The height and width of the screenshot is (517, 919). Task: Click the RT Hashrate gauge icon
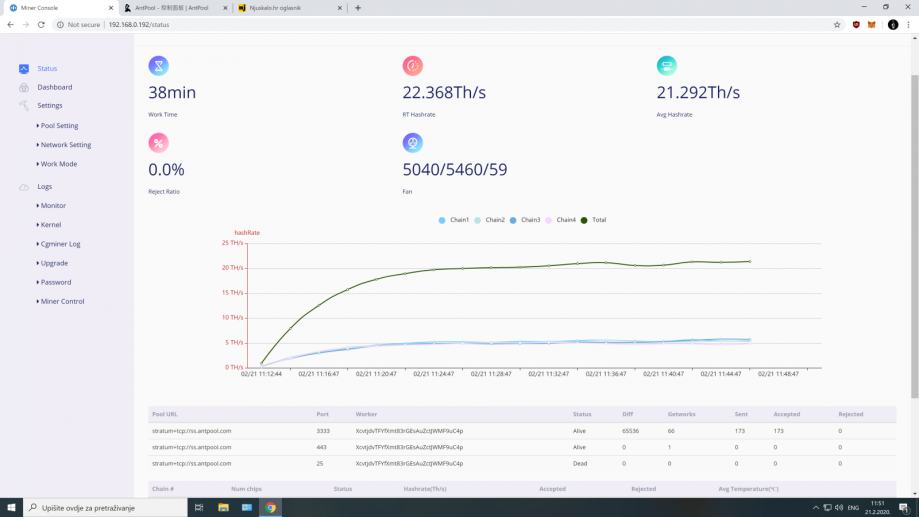pyautogui.click(x=412, y=66)
